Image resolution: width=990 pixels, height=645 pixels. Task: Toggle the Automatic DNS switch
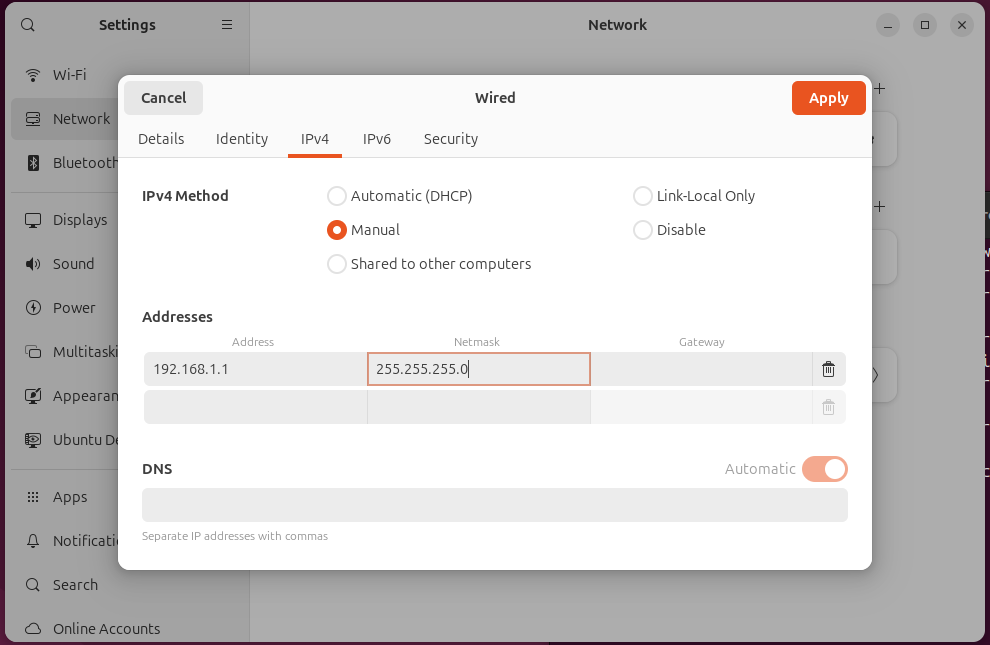824,469
